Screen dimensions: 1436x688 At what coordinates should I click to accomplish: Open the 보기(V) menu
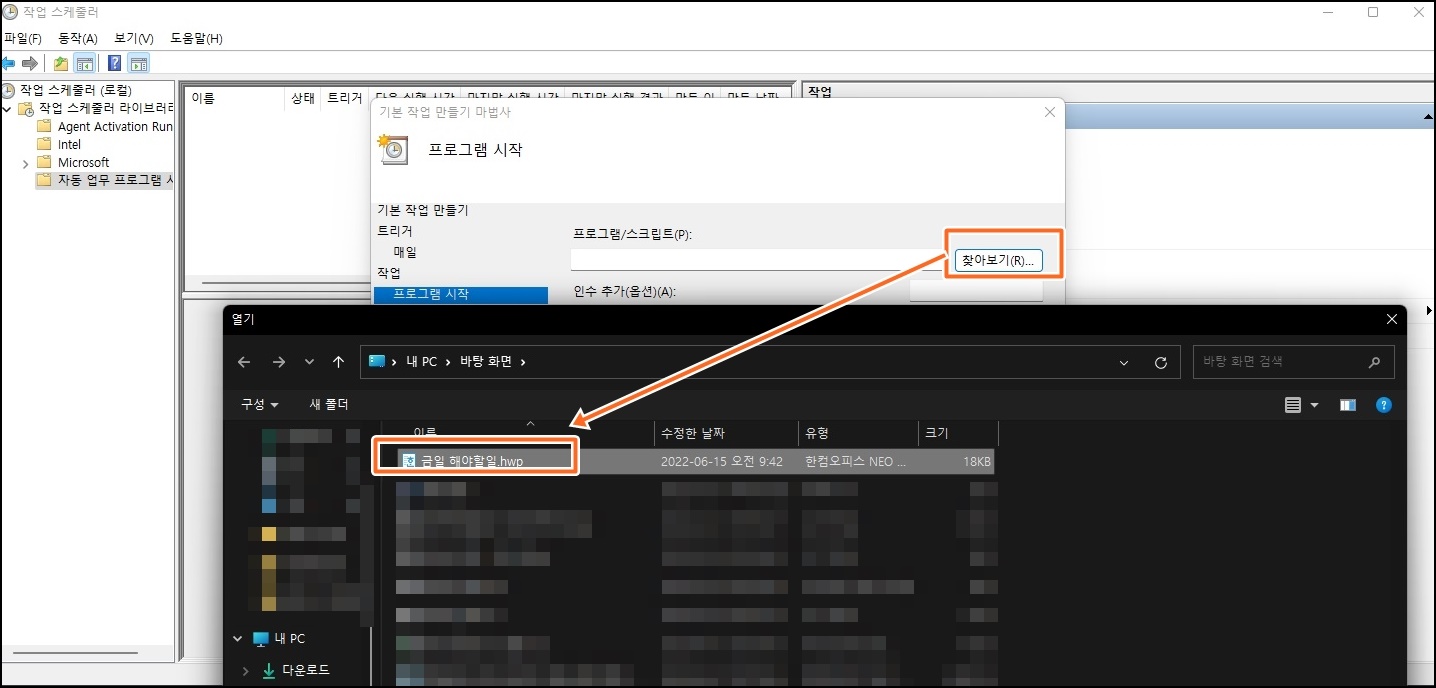tap(134, 38)
